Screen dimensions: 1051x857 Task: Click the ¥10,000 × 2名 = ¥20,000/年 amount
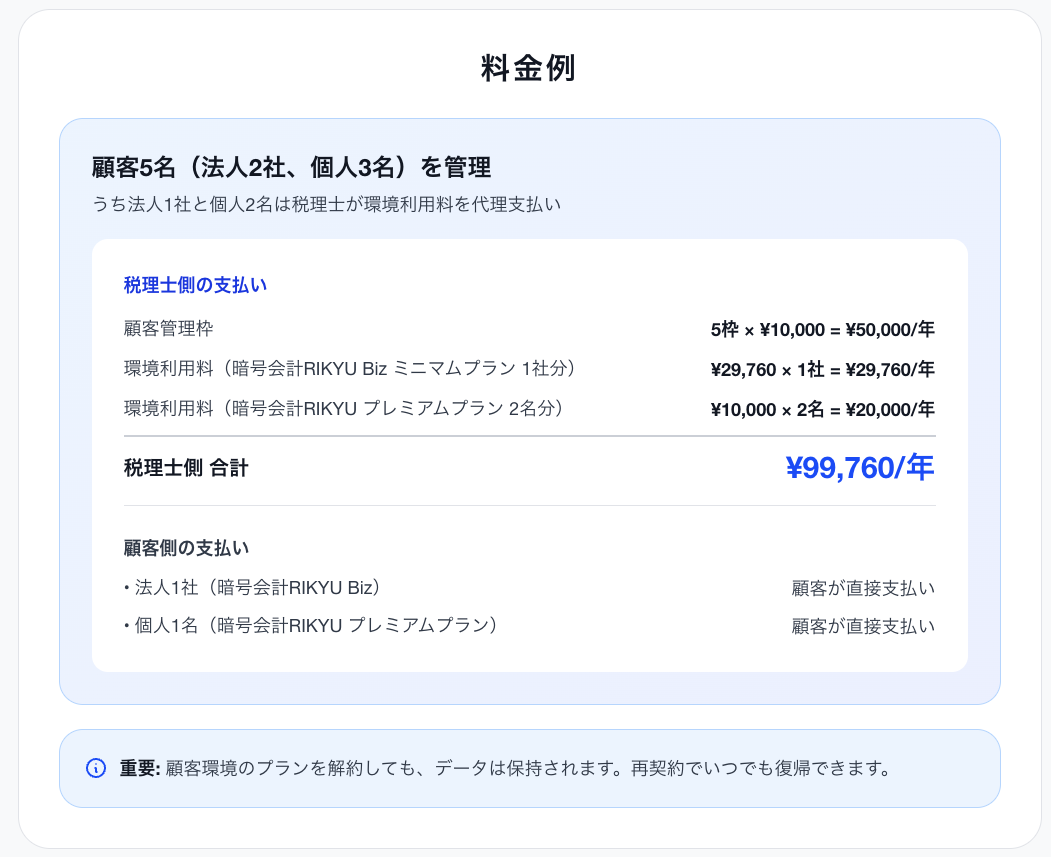[822, 409]
